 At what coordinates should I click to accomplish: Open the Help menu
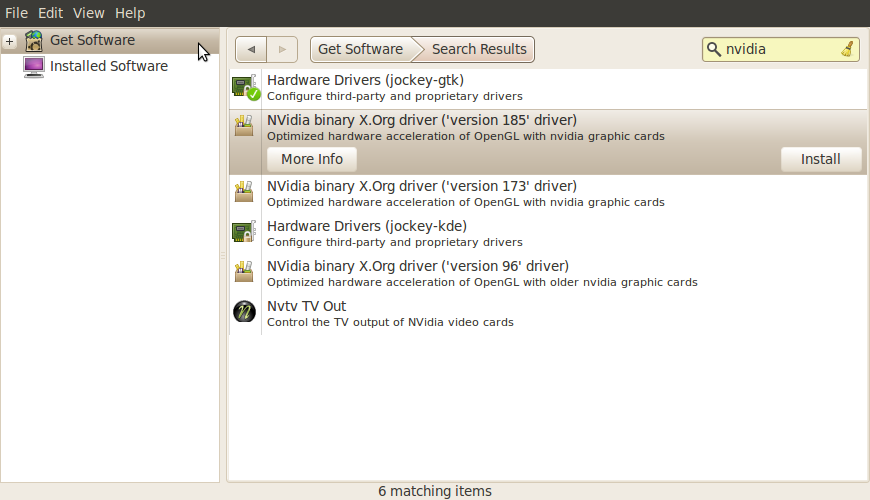[x=130, y=13]
